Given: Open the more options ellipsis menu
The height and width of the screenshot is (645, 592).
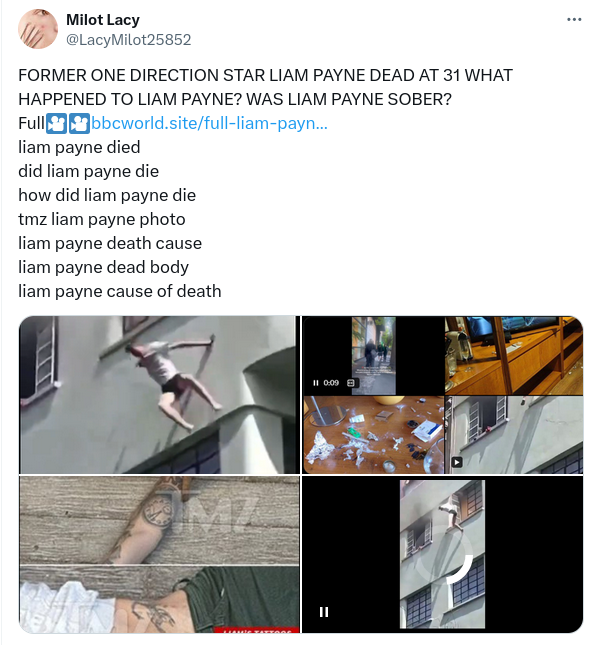Looking at the screenshot, I should coord(573,19).
